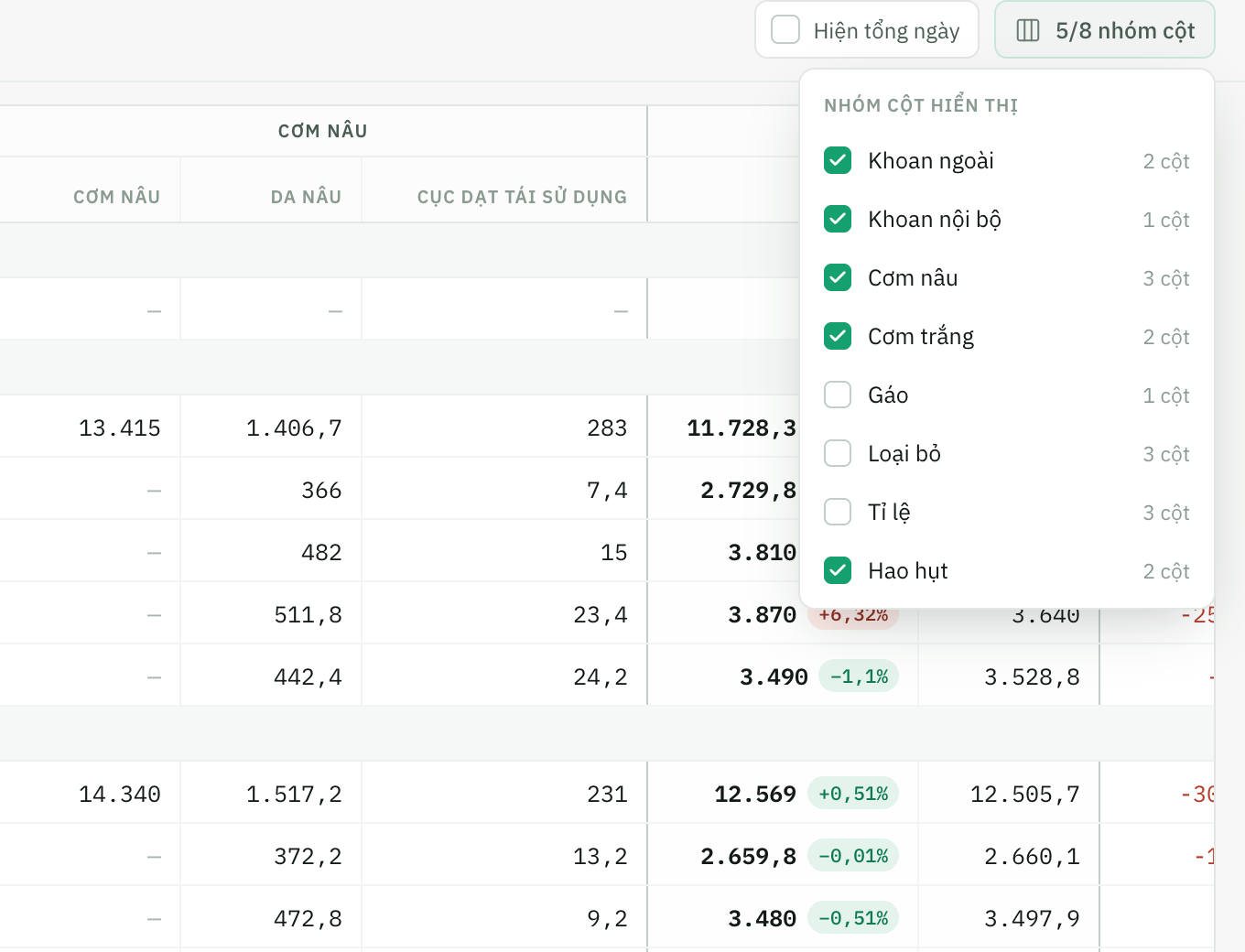Uncheck the Cơm trắng column group
This screenshot has width=1245, height=952.
point(838,336)
